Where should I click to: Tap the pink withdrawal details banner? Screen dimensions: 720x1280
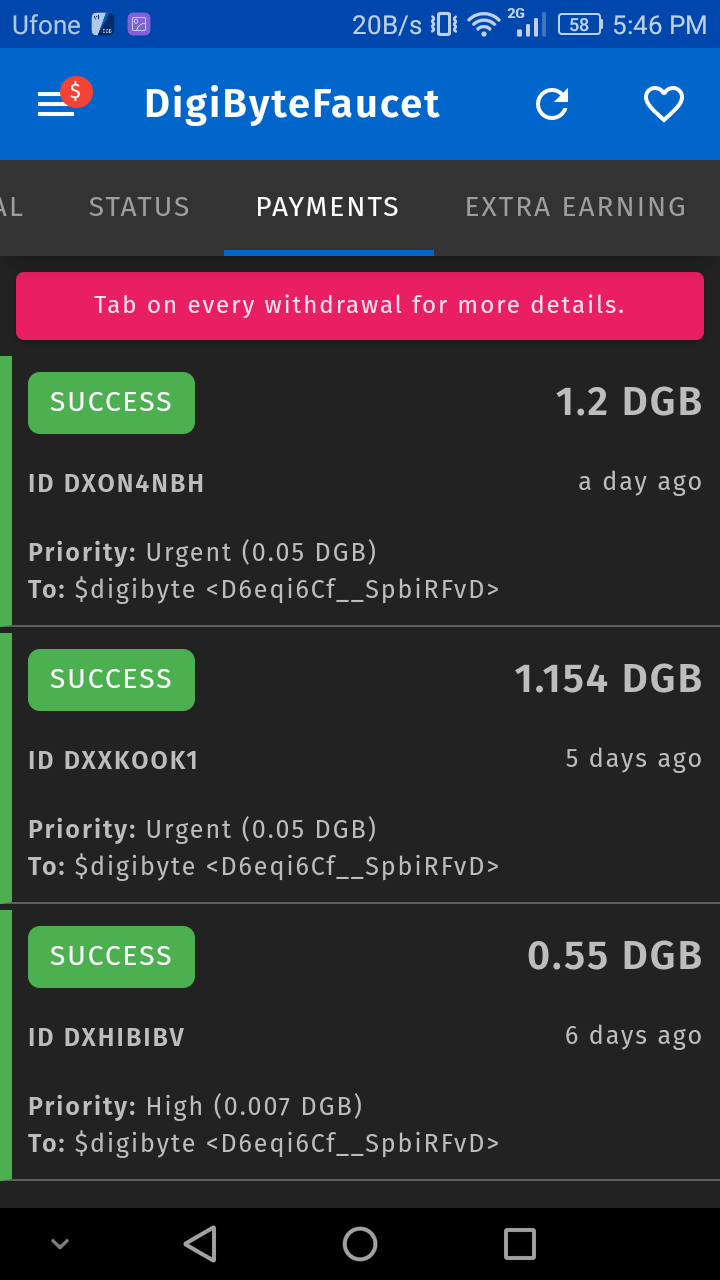coord(360,305)
